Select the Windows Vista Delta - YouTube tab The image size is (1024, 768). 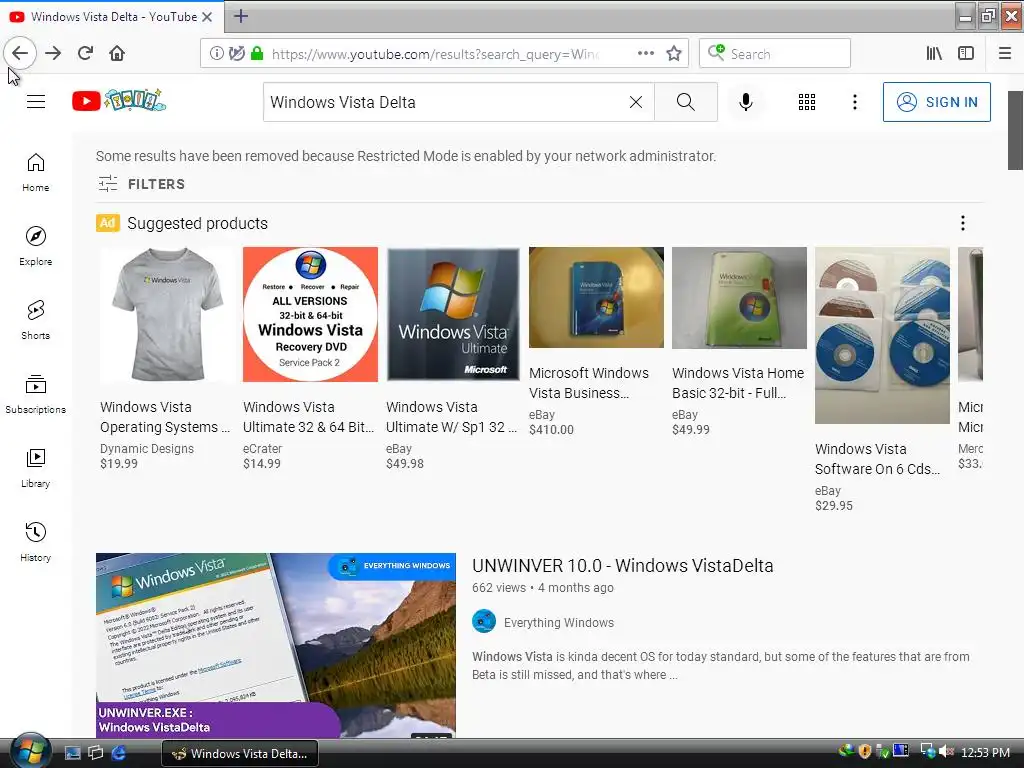tap(112, 16)
